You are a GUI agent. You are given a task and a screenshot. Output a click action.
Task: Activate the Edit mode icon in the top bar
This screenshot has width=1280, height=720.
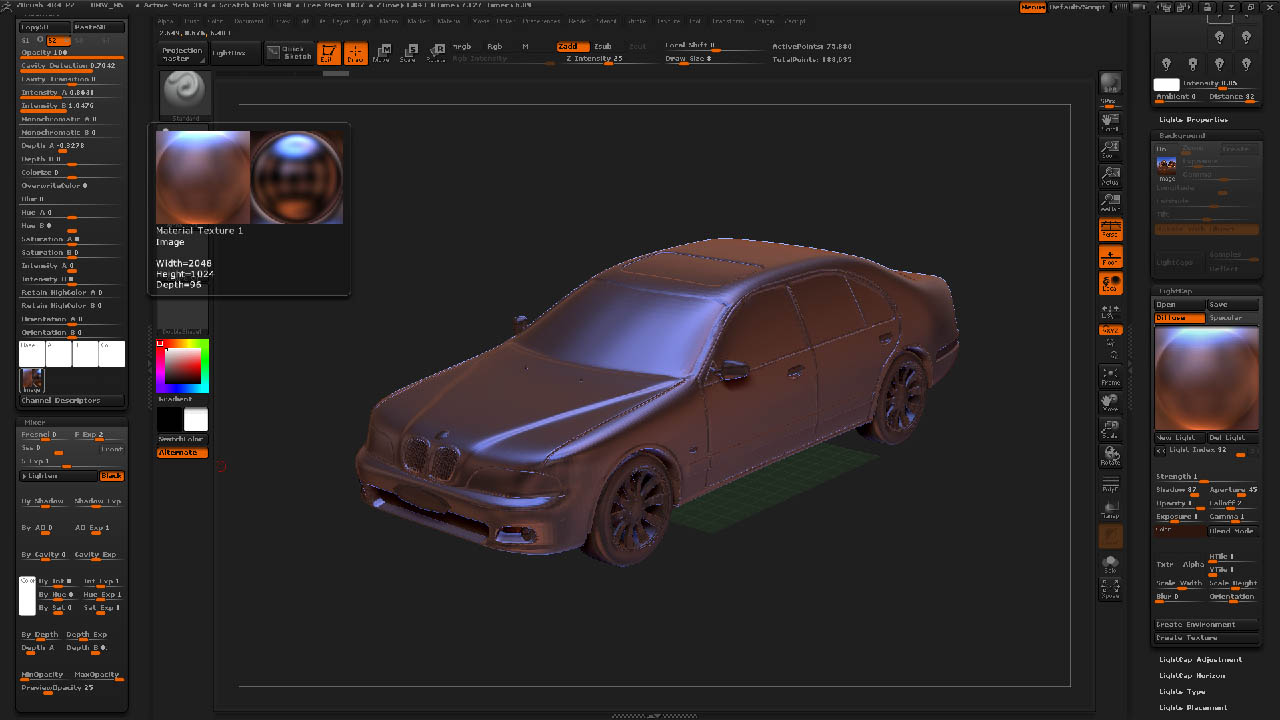pyautogui.click(x=328, y=53)
